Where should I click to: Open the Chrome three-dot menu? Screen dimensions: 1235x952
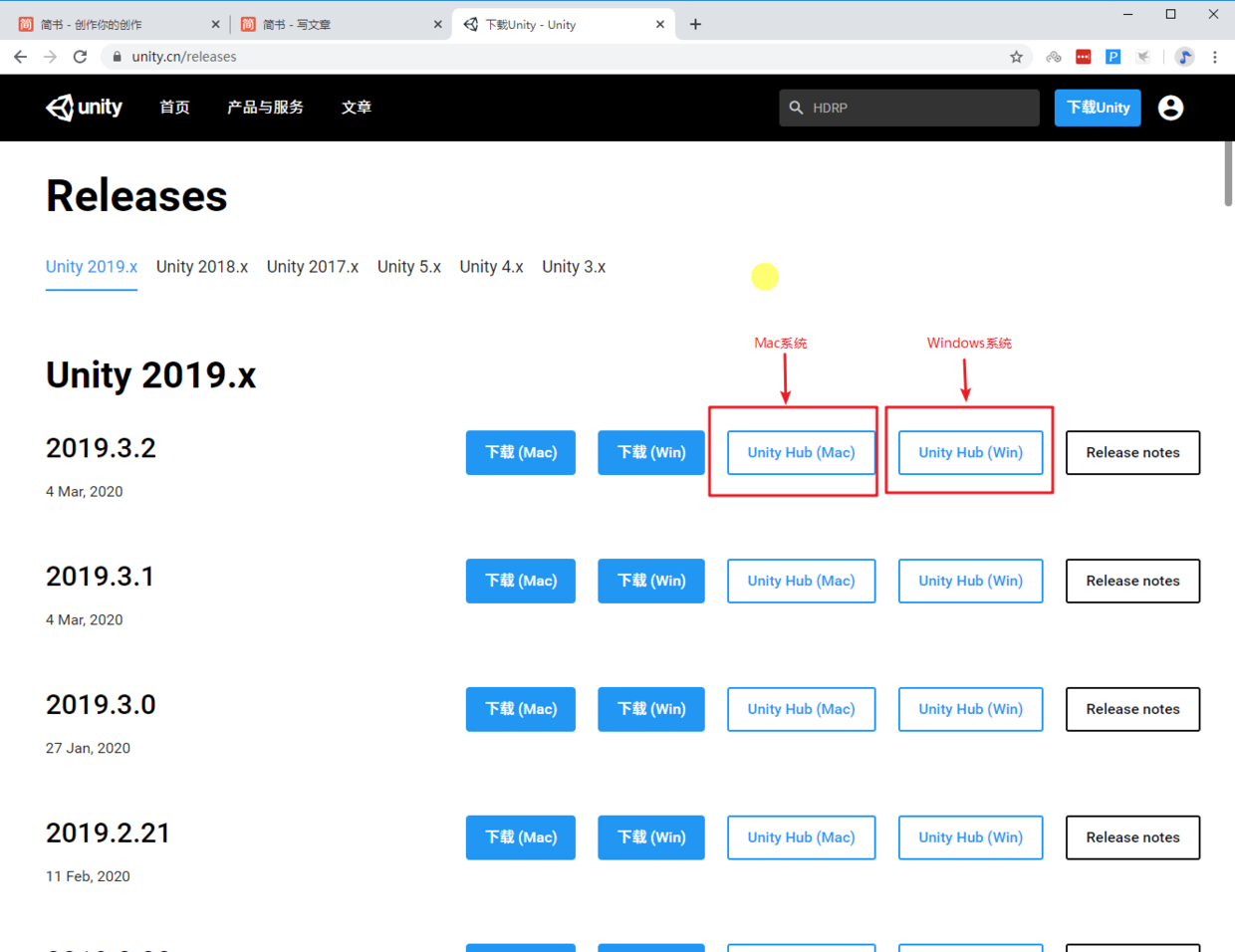pyautogui.click(x=1214, y=57)
